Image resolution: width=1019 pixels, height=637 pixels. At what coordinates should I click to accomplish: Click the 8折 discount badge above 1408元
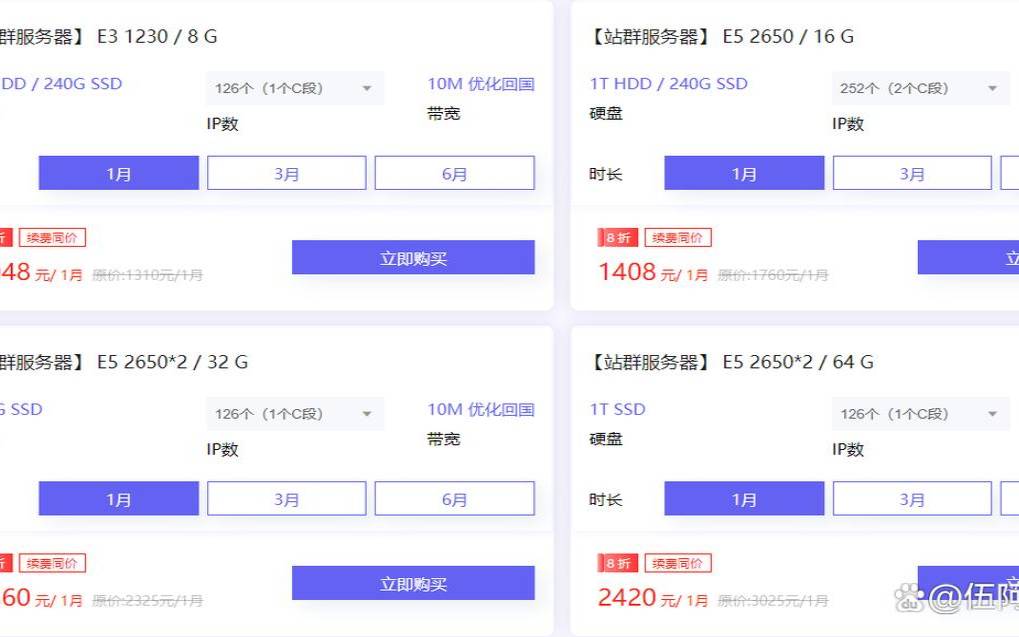(x=617, y=238)
